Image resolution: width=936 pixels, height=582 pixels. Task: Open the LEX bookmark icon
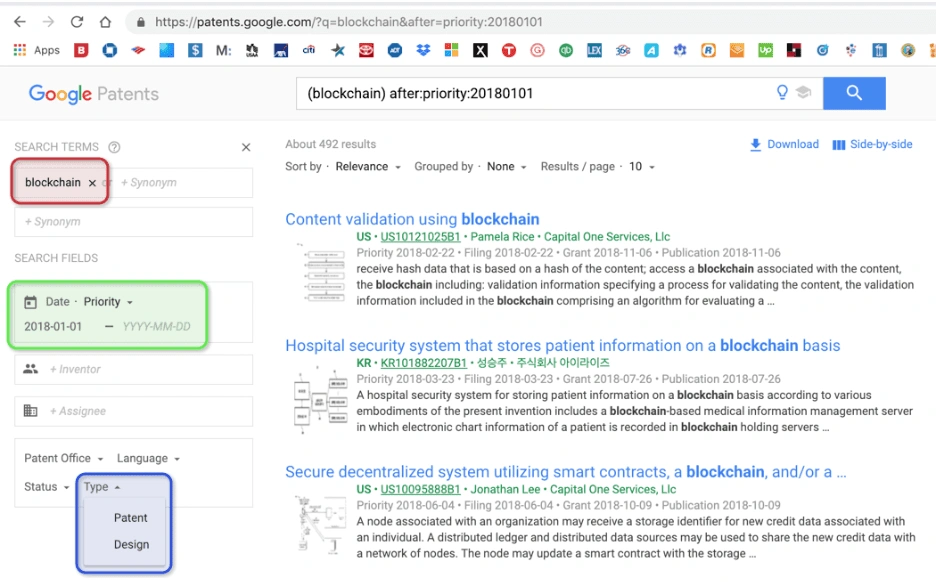[x=594, y=50]
